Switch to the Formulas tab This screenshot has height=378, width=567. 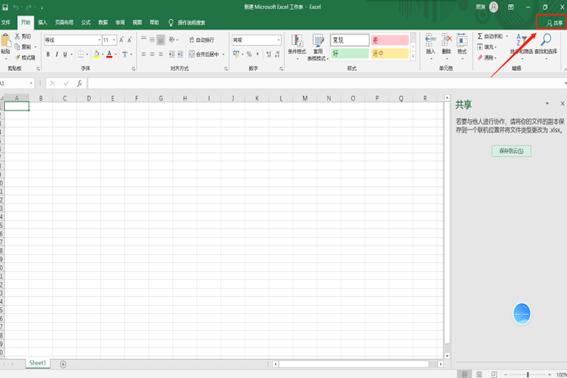[86, 22]
